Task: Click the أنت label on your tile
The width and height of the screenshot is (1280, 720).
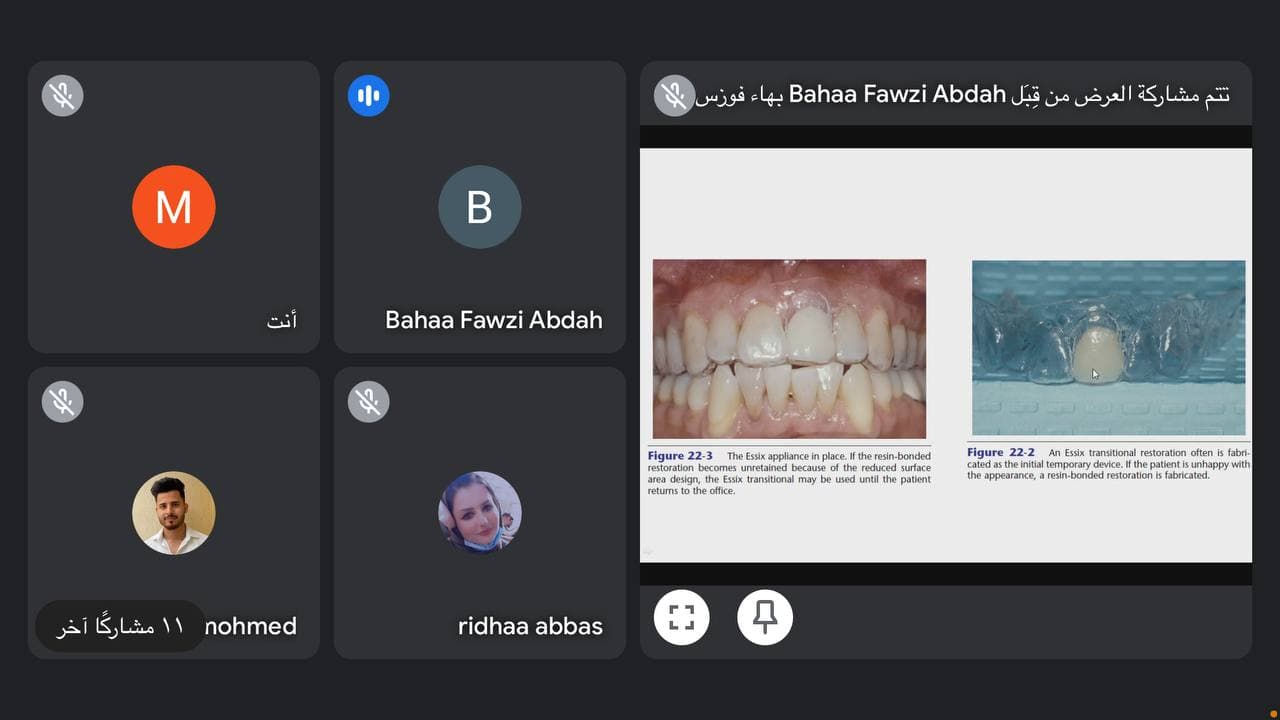Action: [281, 321]
